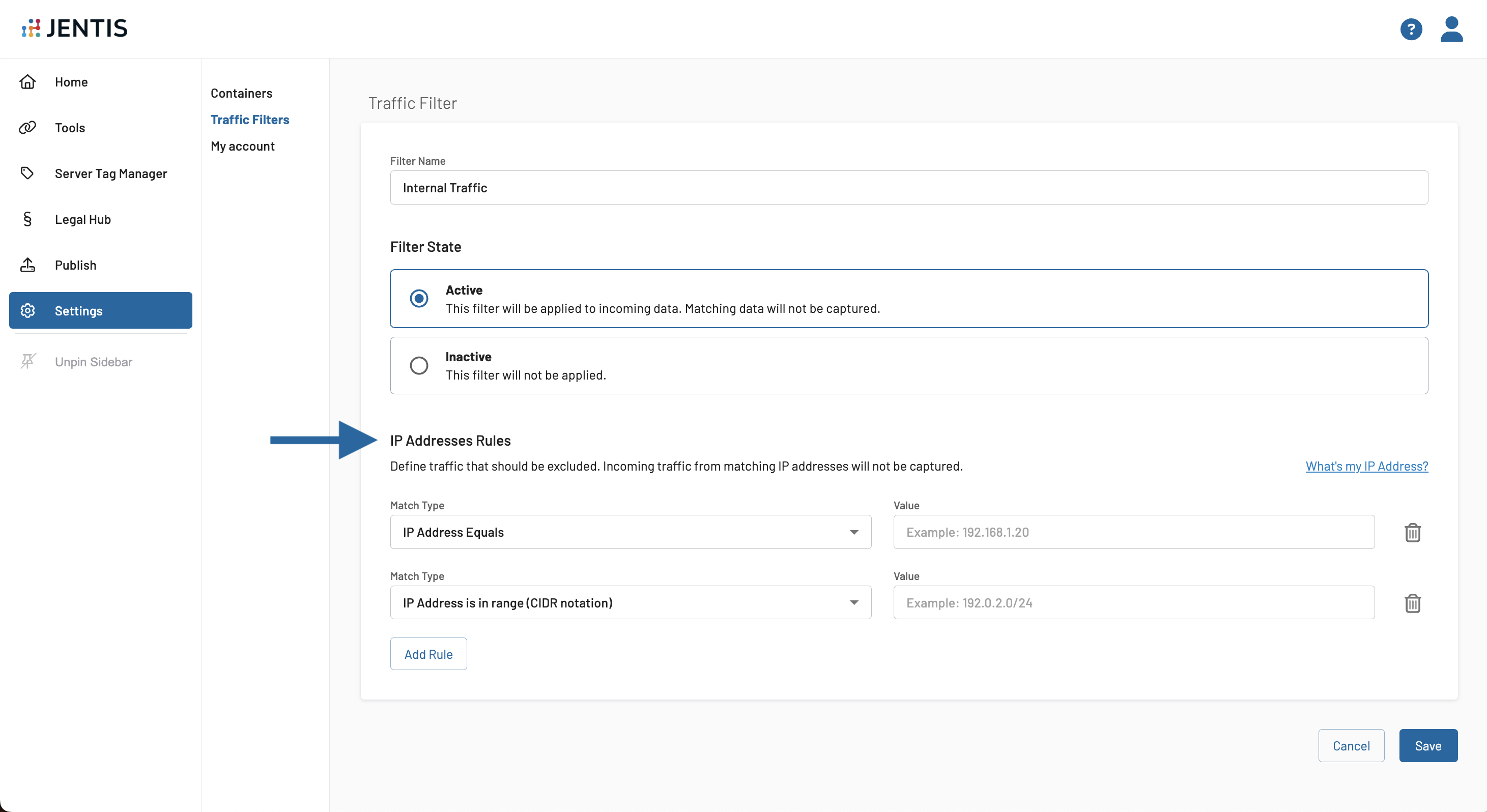
Task: Expand the Match Type dropdown for IP Address Equals
Action: point(855,532)
